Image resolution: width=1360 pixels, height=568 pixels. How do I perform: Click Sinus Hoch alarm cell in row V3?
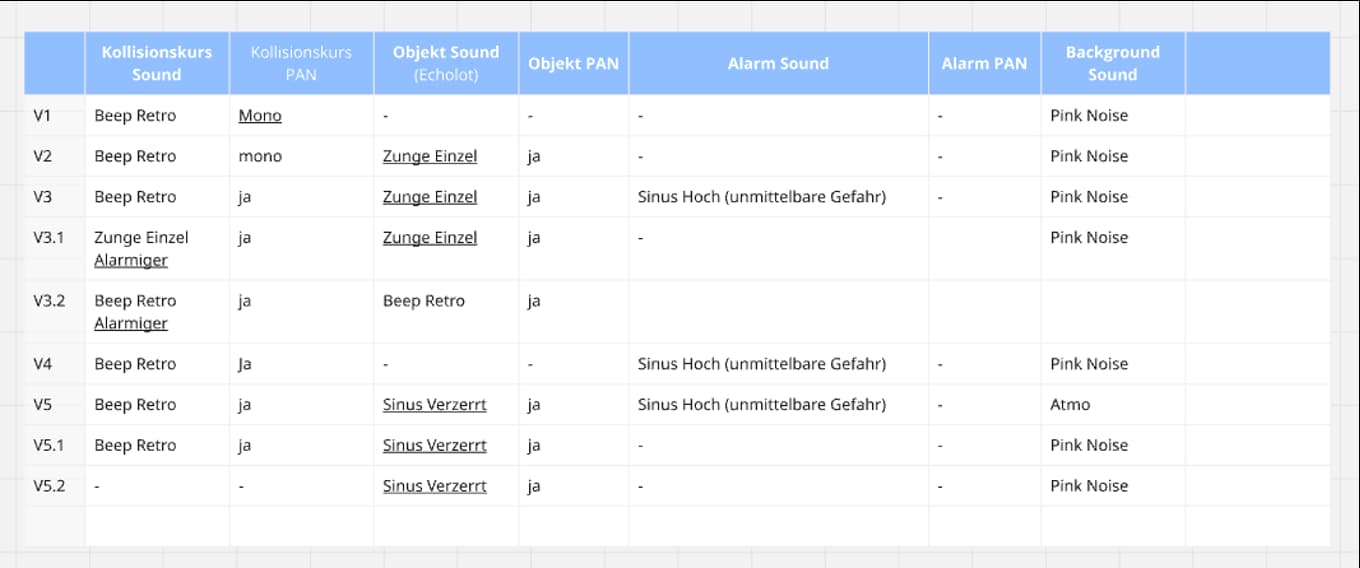(762, 197)
